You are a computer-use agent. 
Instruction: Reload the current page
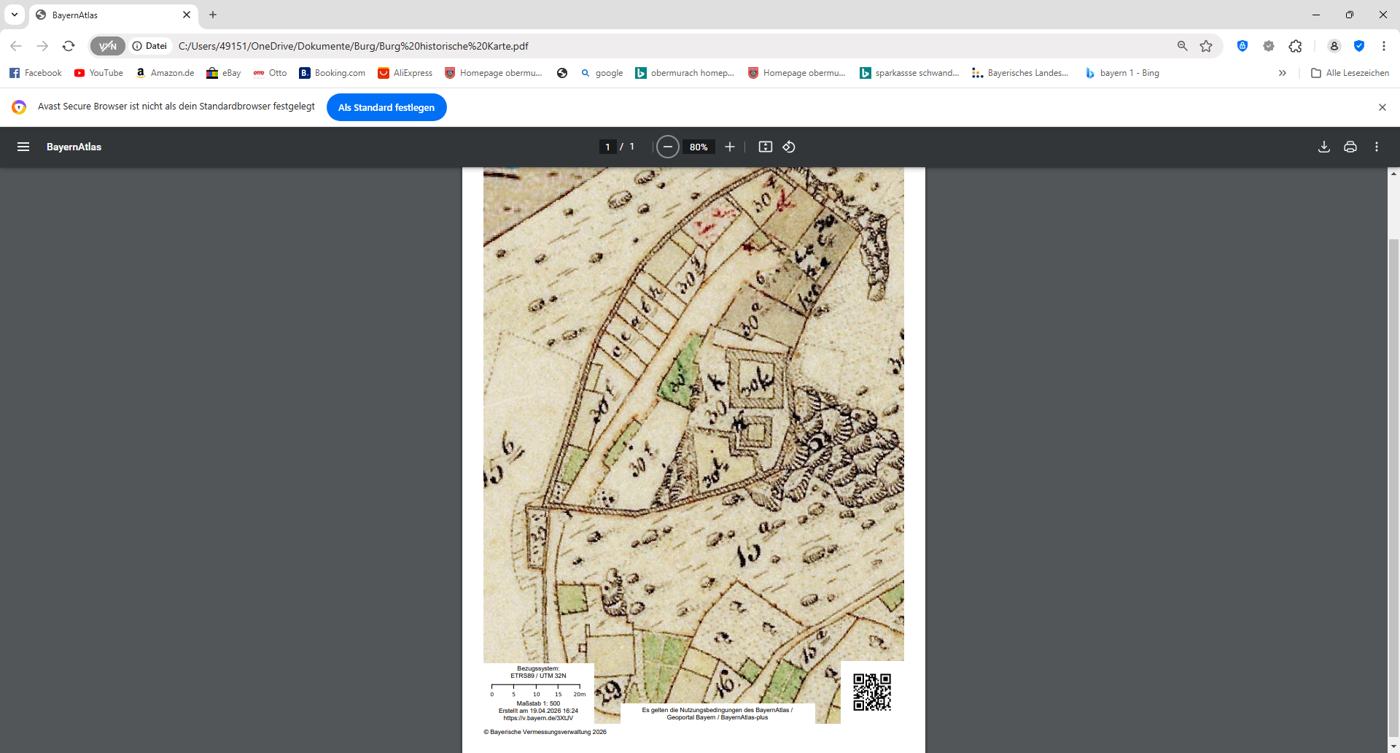[68, 46]
